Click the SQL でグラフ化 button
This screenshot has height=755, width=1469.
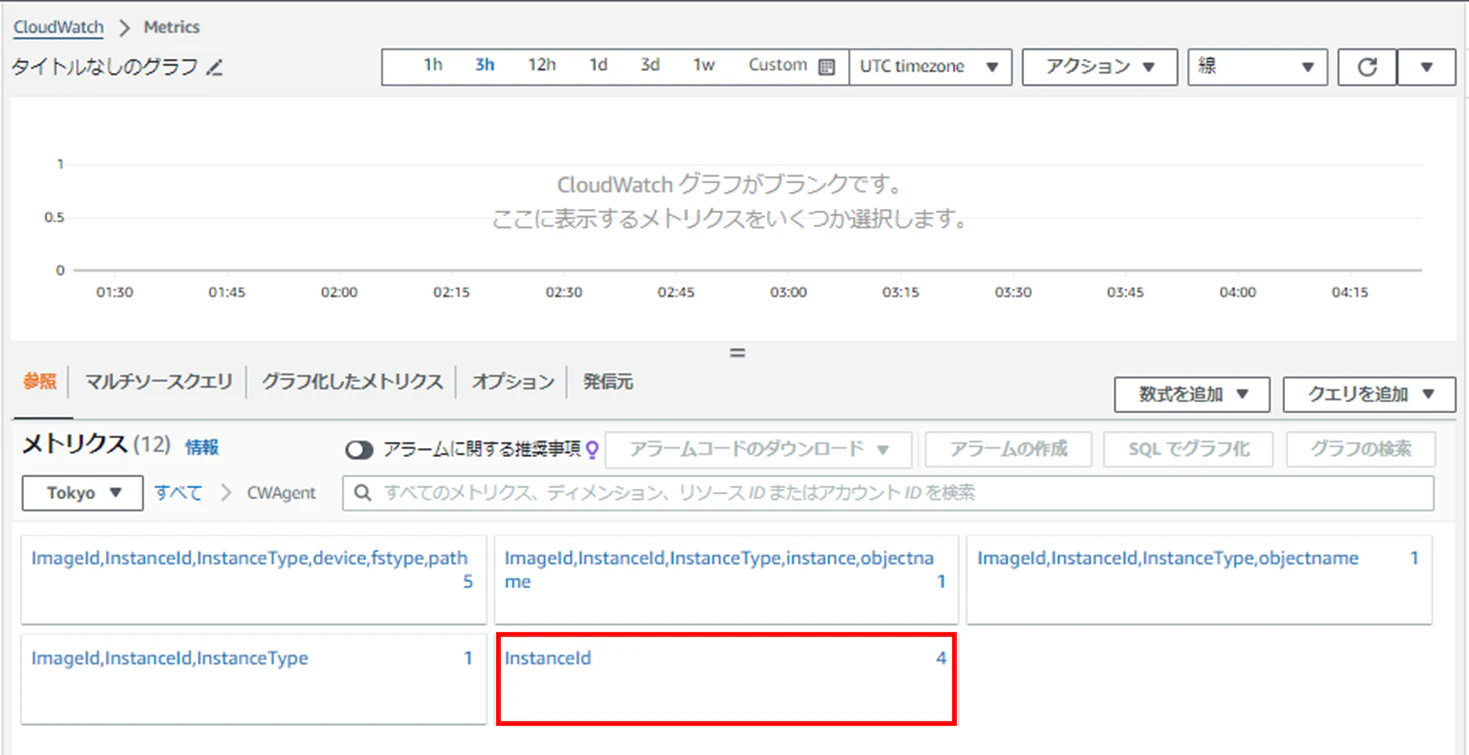tap(1188, 450)
